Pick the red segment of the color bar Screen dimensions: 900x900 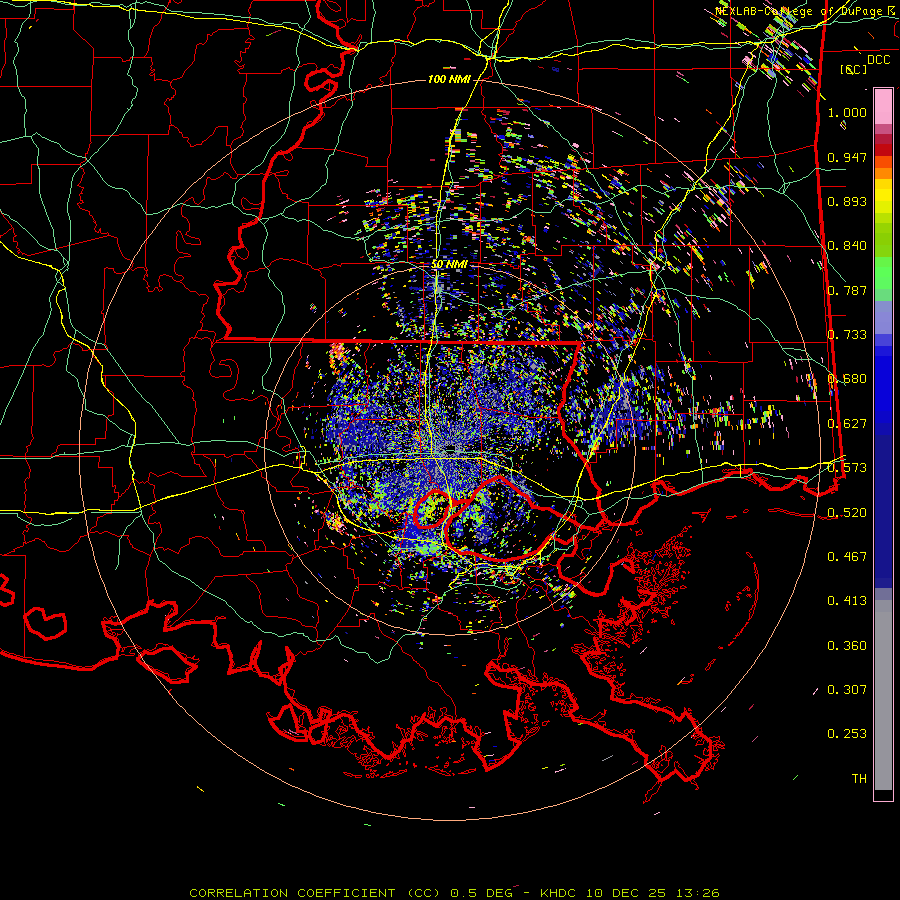point(883,150)
